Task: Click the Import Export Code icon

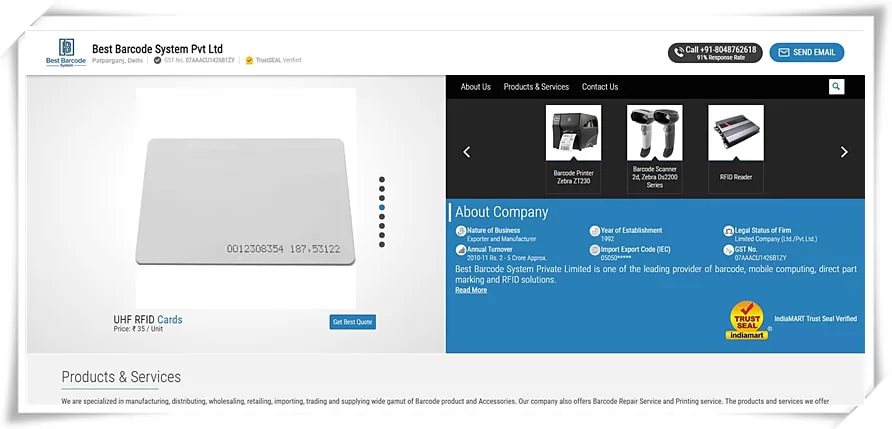Action: (x=595, y=250)
